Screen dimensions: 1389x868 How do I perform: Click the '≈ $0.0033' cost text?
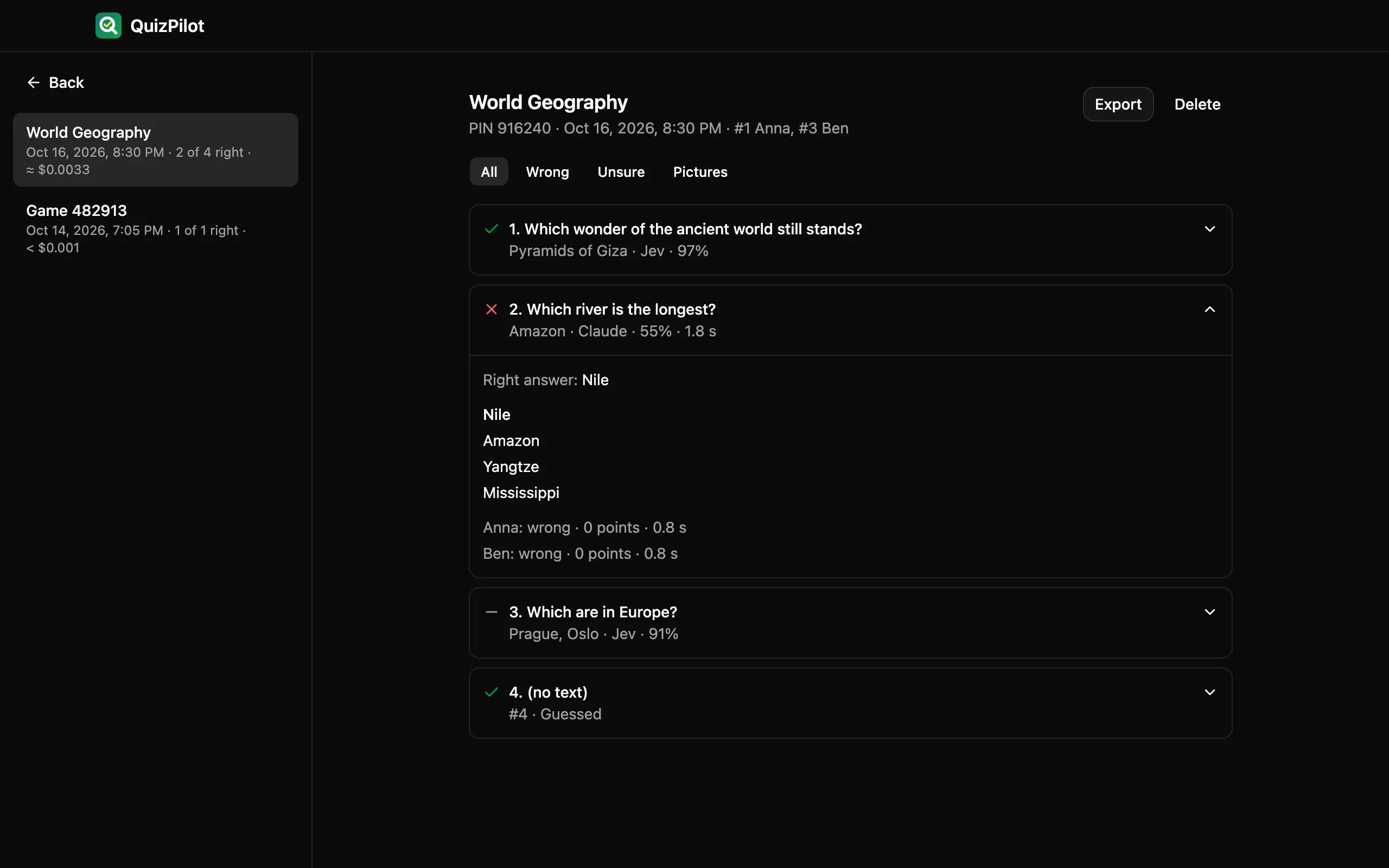(58, 170)
